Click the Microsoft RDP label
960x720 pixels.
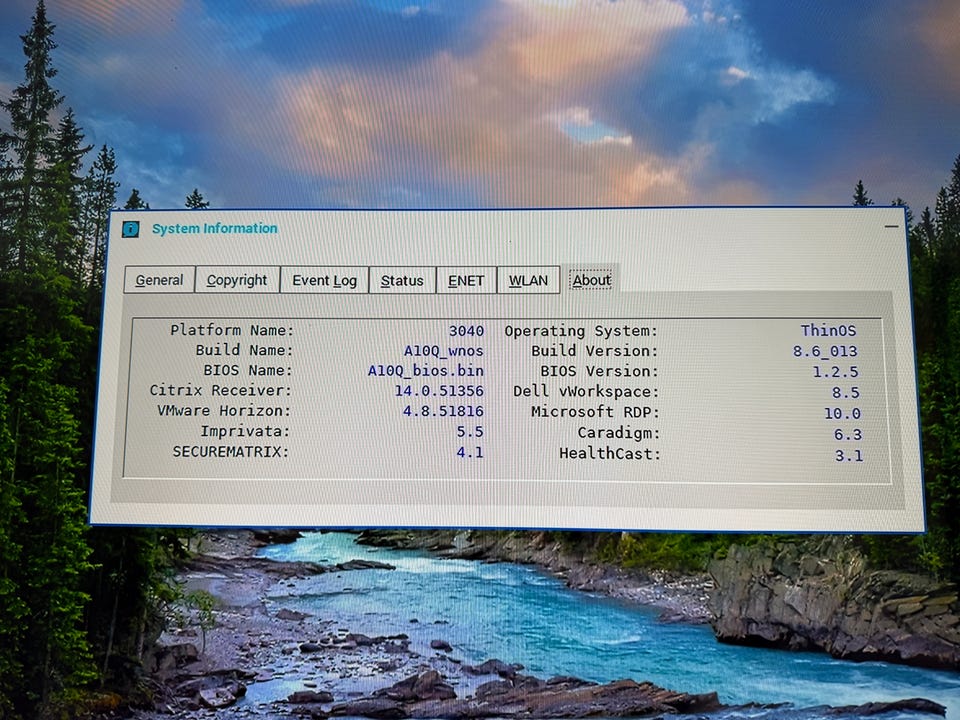pos(595,412)
